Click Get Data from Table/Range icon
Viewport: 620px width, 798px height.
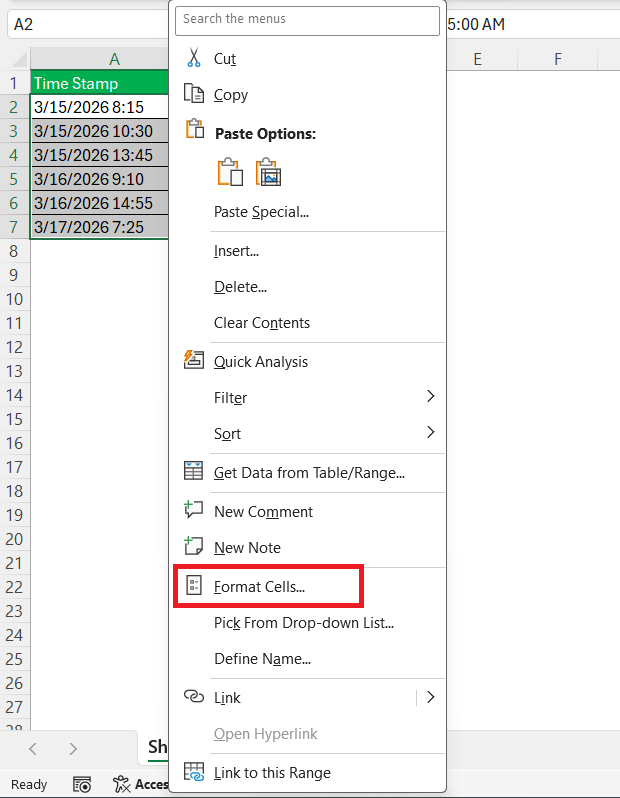[x=194, y=472]
